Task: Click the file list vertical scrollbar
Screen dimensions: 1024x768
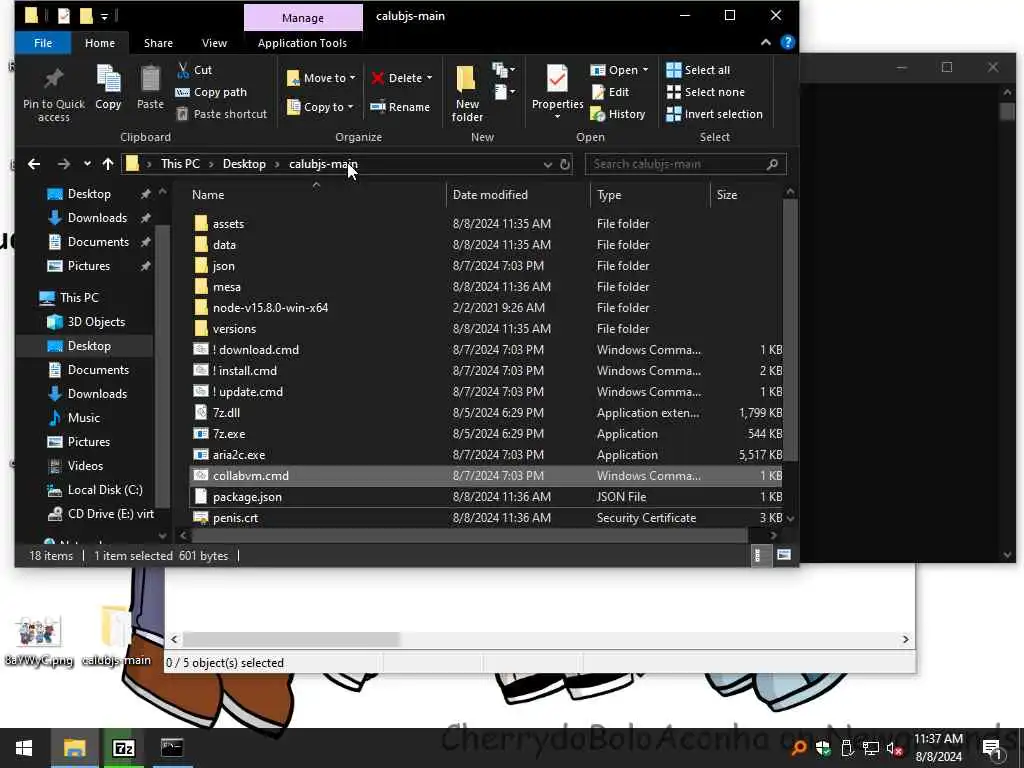Action: tap(790, 329)
